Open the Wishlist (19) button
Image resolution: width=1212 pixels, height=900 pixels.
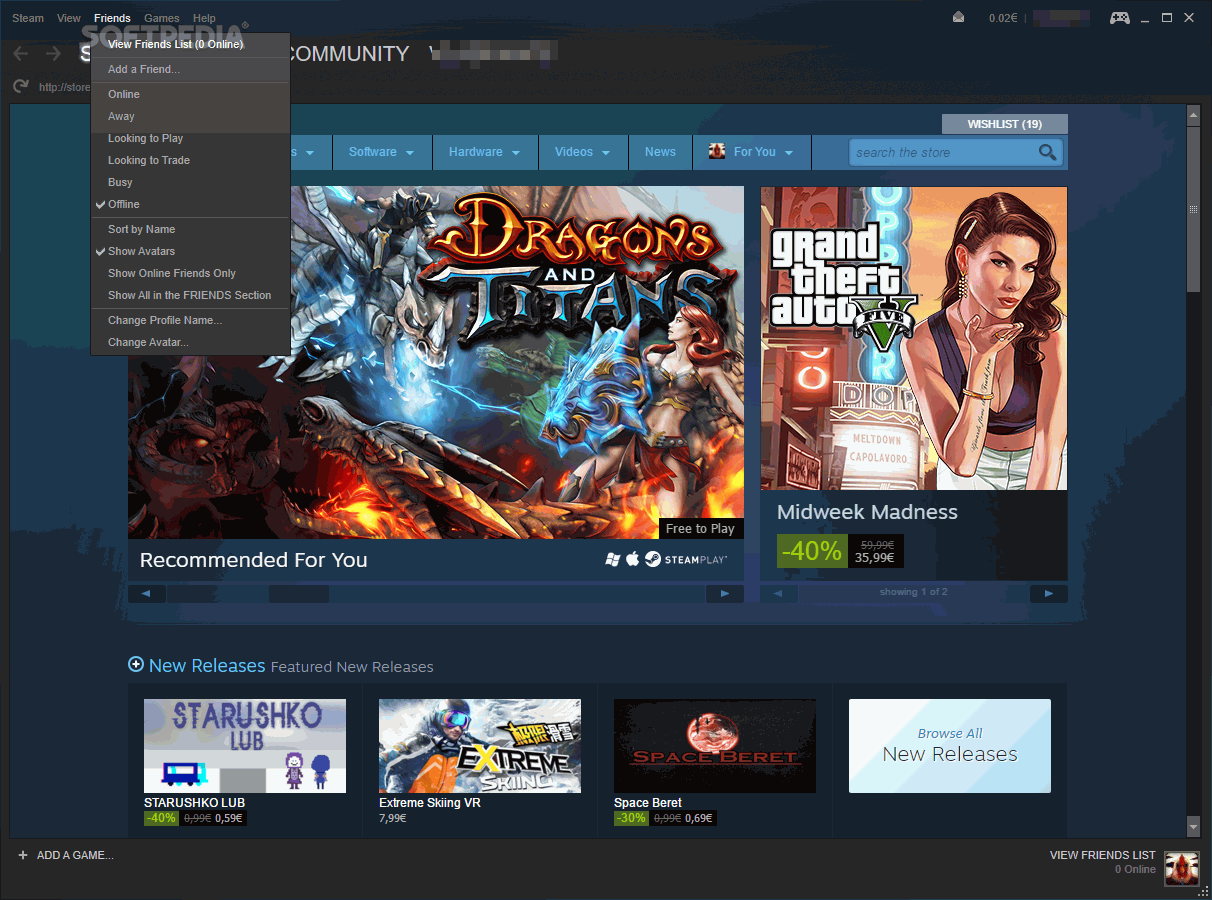[1005, 124]
